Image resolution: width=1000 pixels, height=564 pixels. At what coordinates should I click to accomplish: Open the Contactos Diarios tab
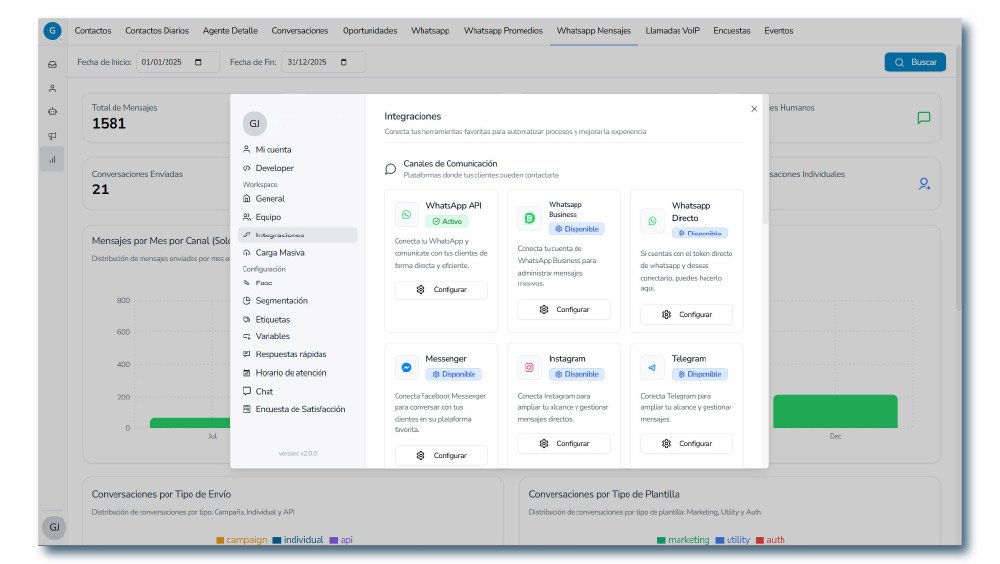pyautogui.click(x=157, y=31)
